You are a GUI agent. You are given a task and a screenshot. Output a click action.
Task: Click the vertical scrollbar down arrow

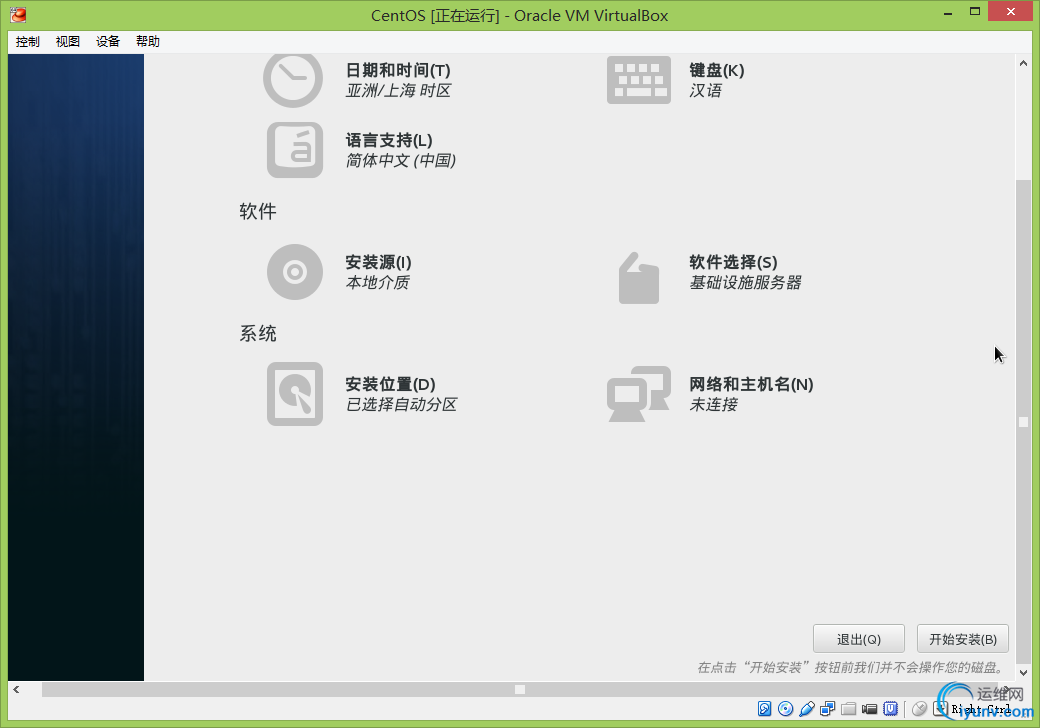1023,672
